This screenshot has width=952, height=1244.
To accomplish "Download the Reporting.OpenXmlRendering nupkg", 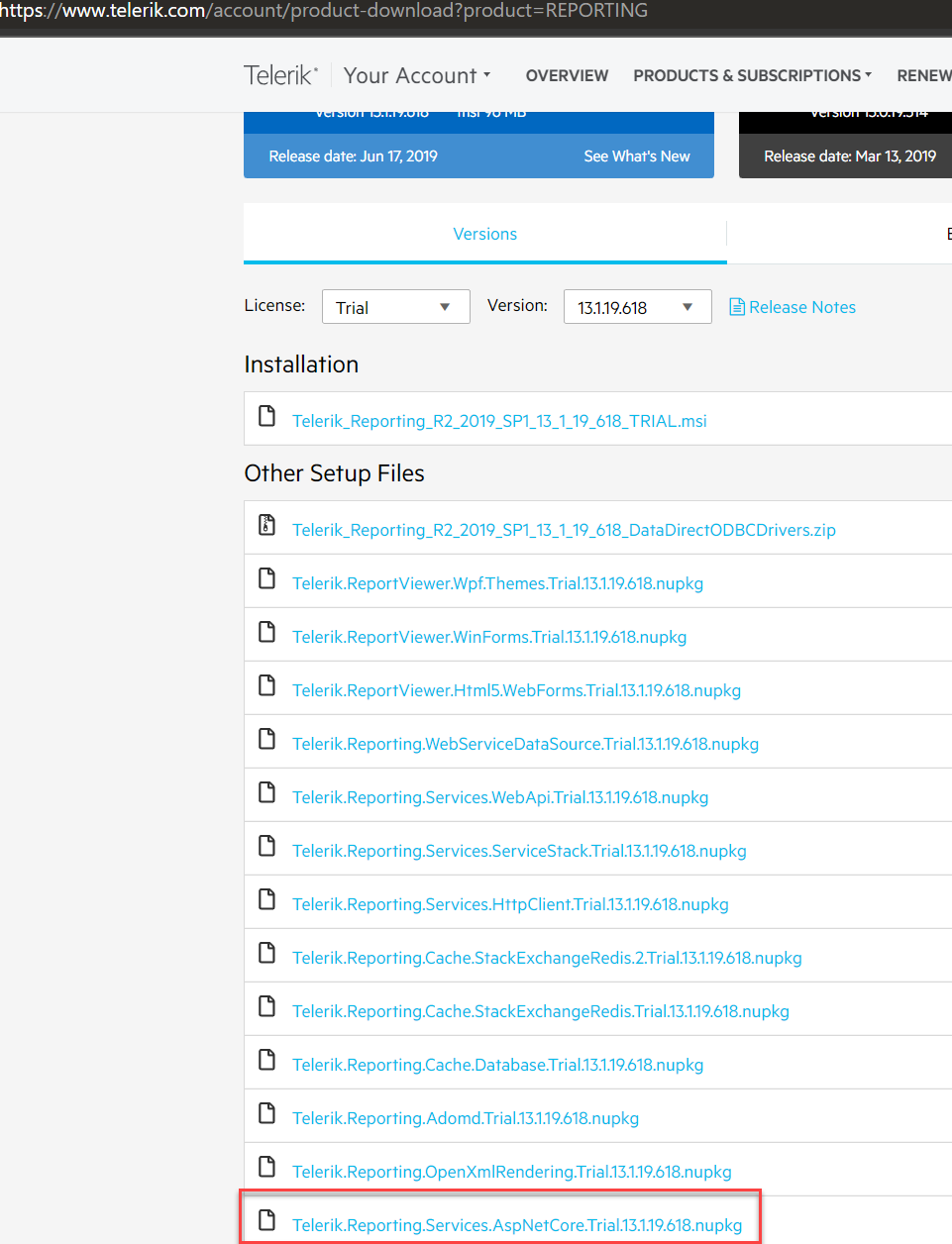I will tap(511, 1172).
